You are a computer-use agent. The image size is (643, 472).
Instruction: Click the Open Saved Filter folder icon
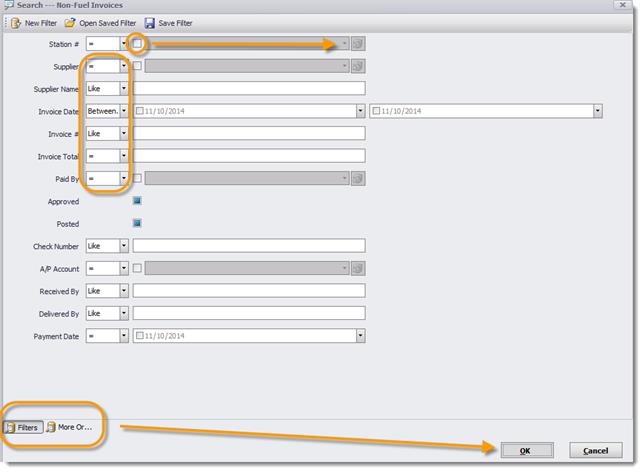point(70,22)
